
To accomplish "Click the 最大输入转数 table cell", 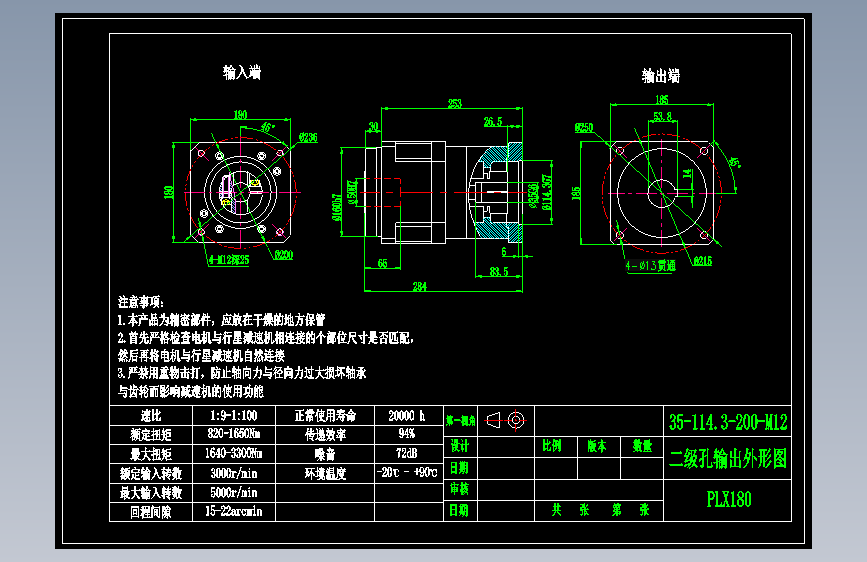I will click(151, 493).
